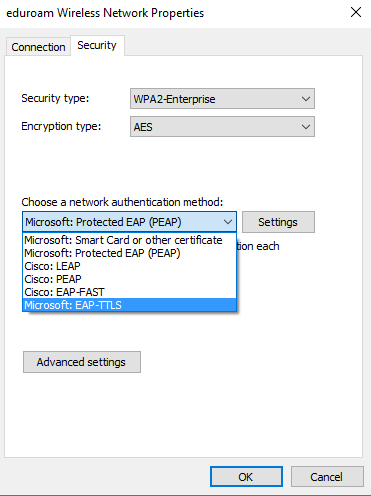Select Cisco: LEAP option
371x496 pixels.
click(130, 266)
